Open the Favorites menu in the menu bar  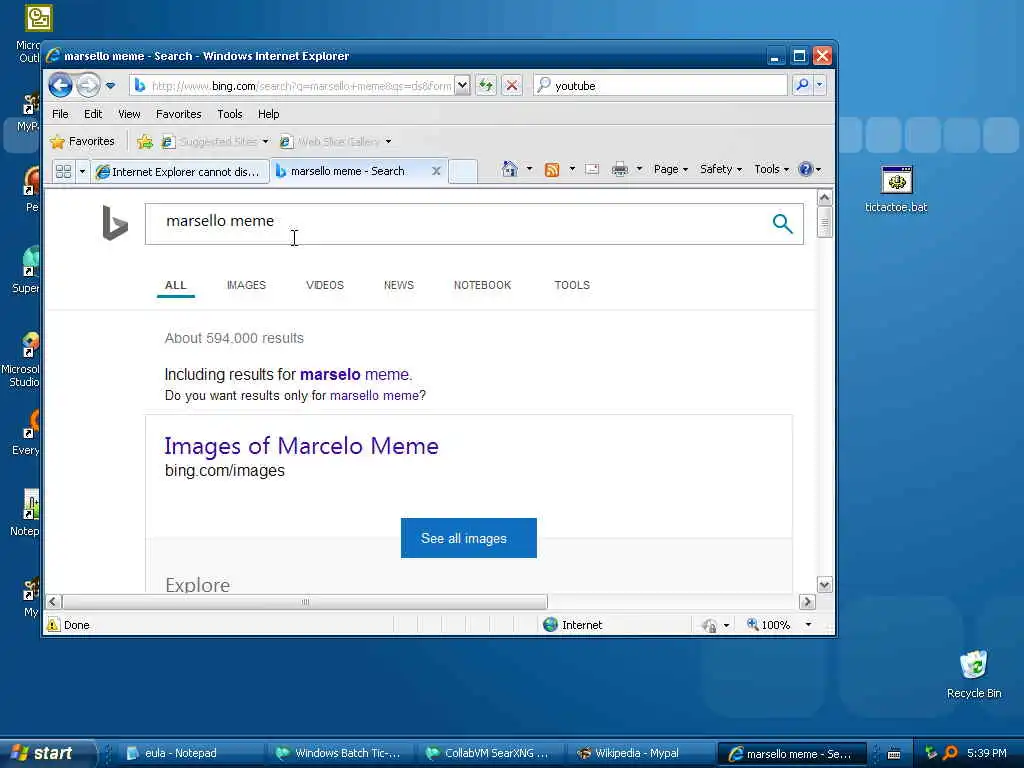178,114
